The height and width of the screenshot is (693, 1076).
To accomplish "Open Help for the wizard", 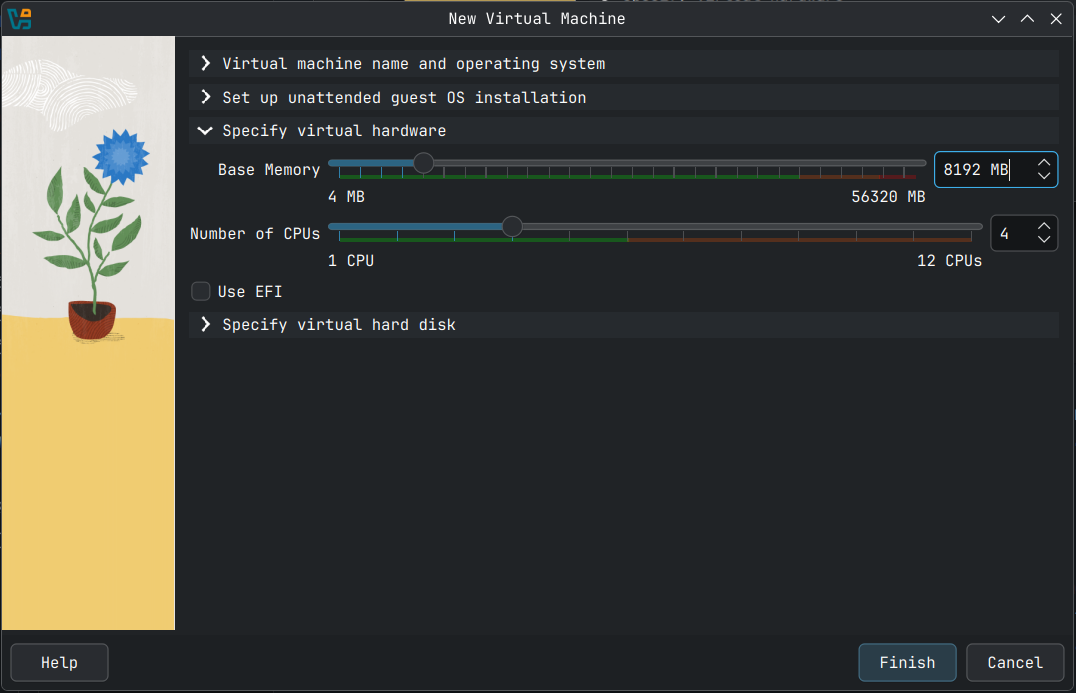I will click(x=59, y=662).
